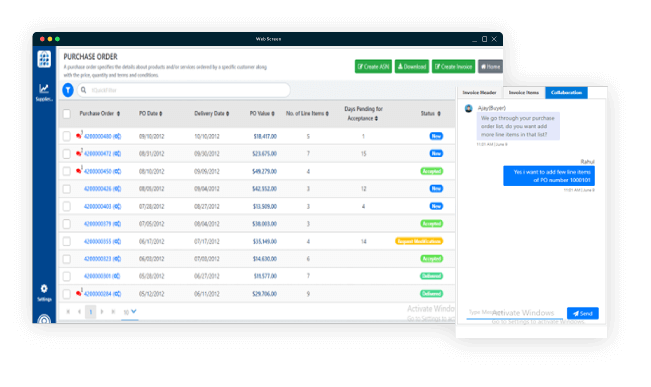The image size is (651, 387).
Task: Click the search magnifier icon in Quick Filter
Action: [x=83, y=90]
